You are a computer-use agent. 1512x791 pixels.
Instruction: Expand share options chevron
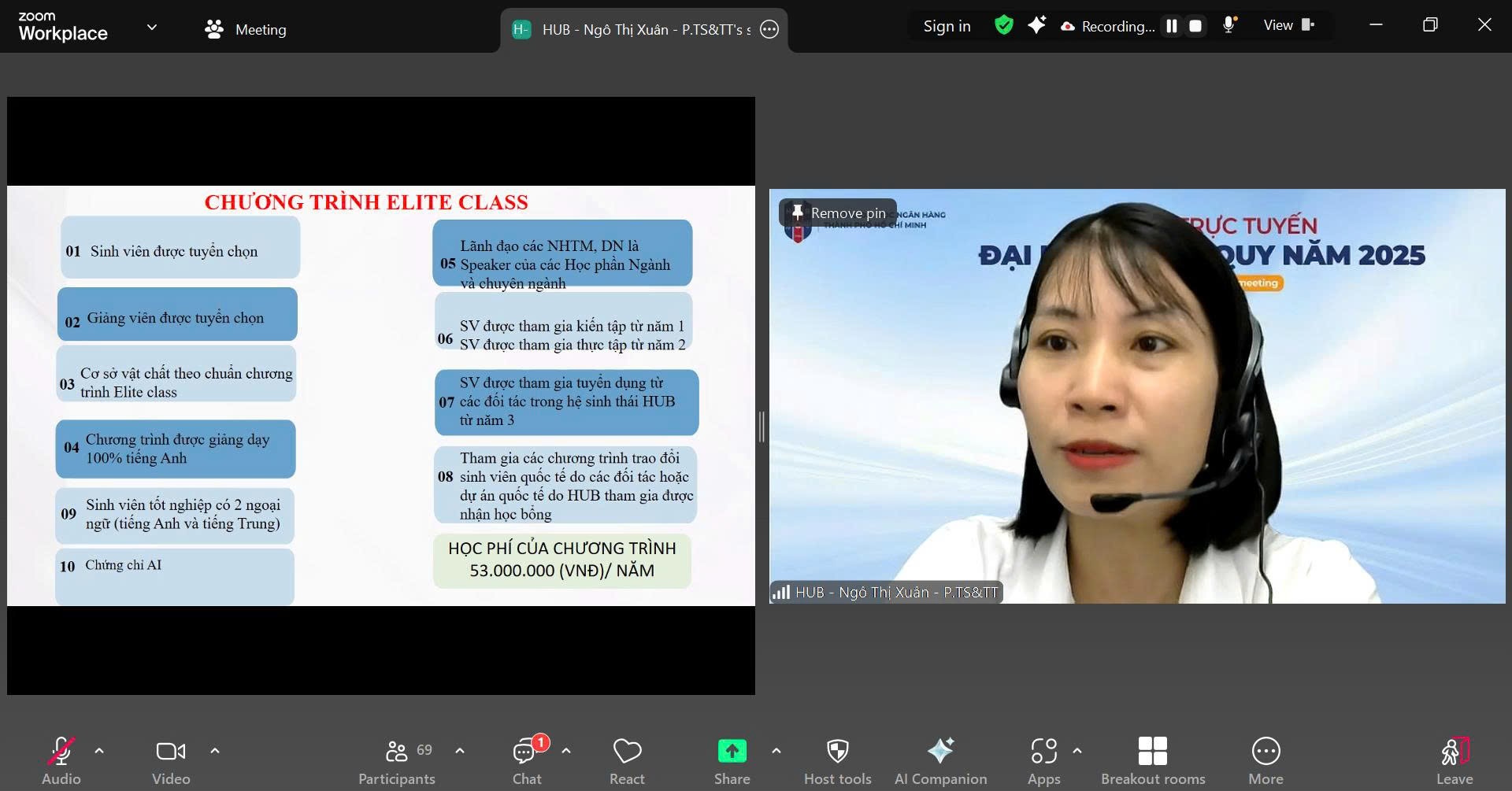click(776, 751)
